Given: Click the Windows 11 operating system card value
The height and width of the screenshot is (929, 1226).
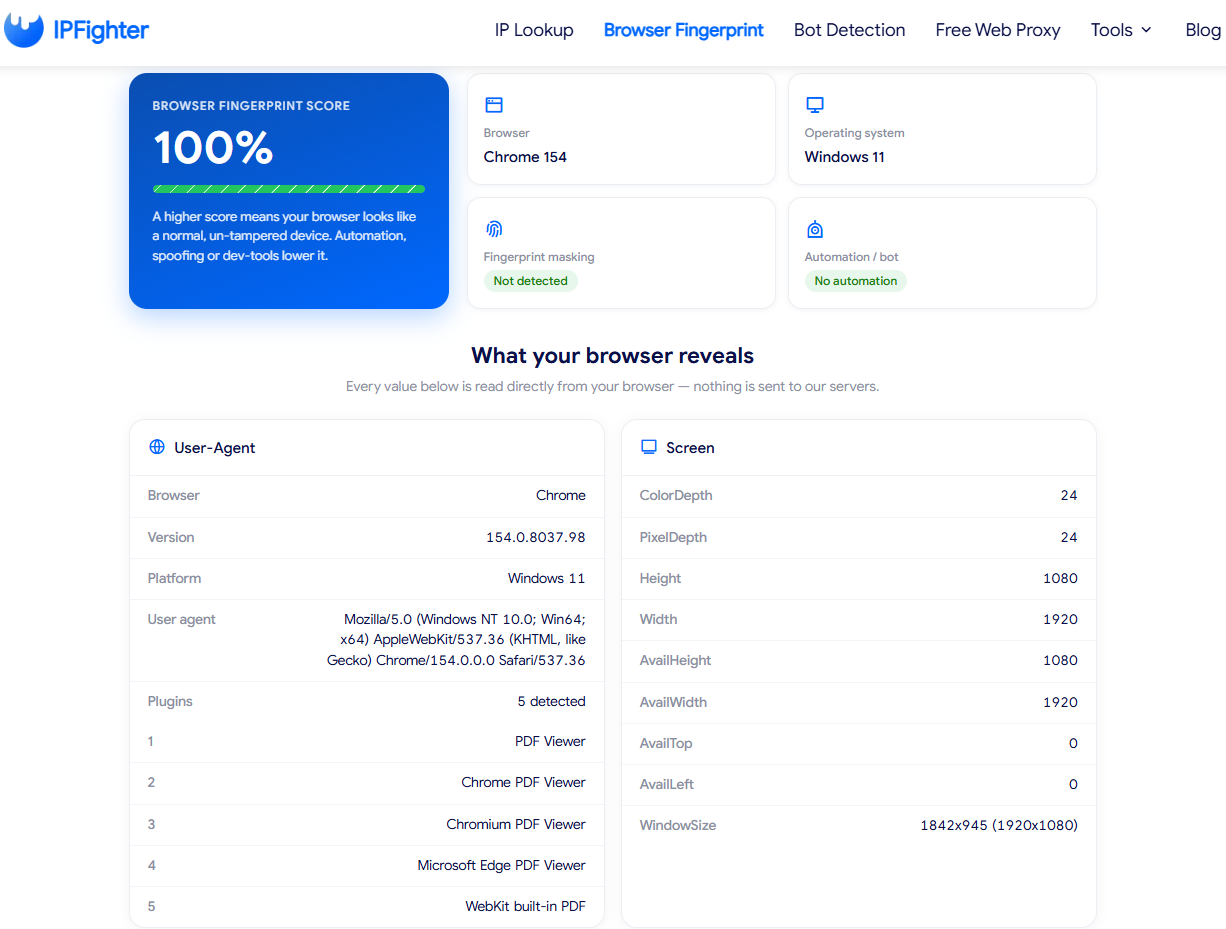Looking at the screenshot, I should click(x=845, y=157).
